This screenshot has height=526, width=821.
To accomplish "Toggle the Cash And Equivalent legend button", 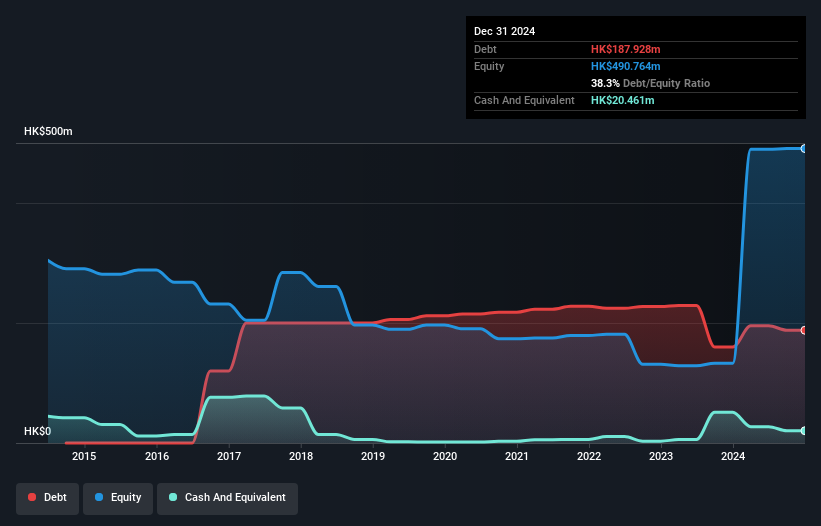I will point(227,498).
